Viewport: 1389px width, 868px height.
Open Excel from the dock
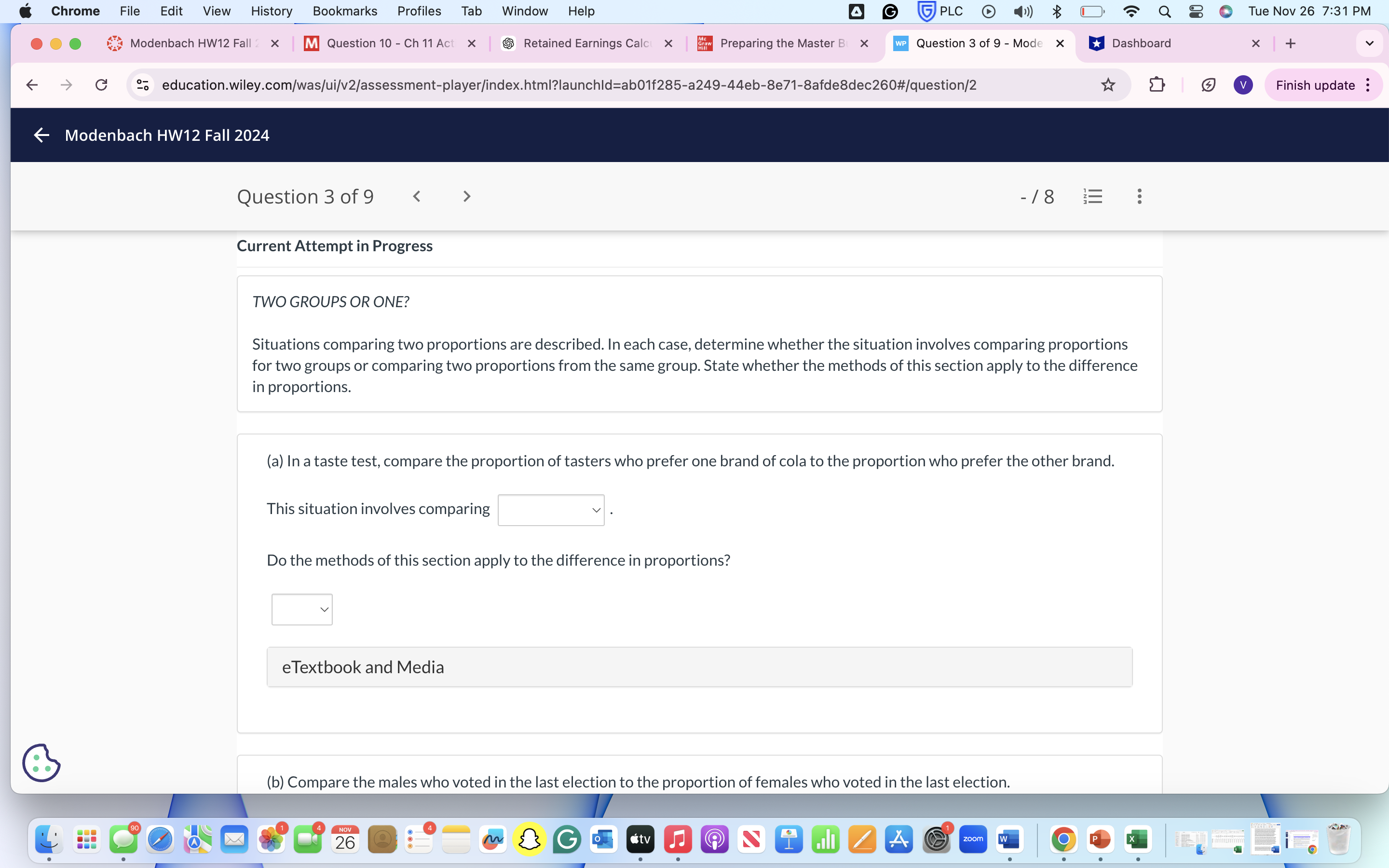[x=1138, y=839]
